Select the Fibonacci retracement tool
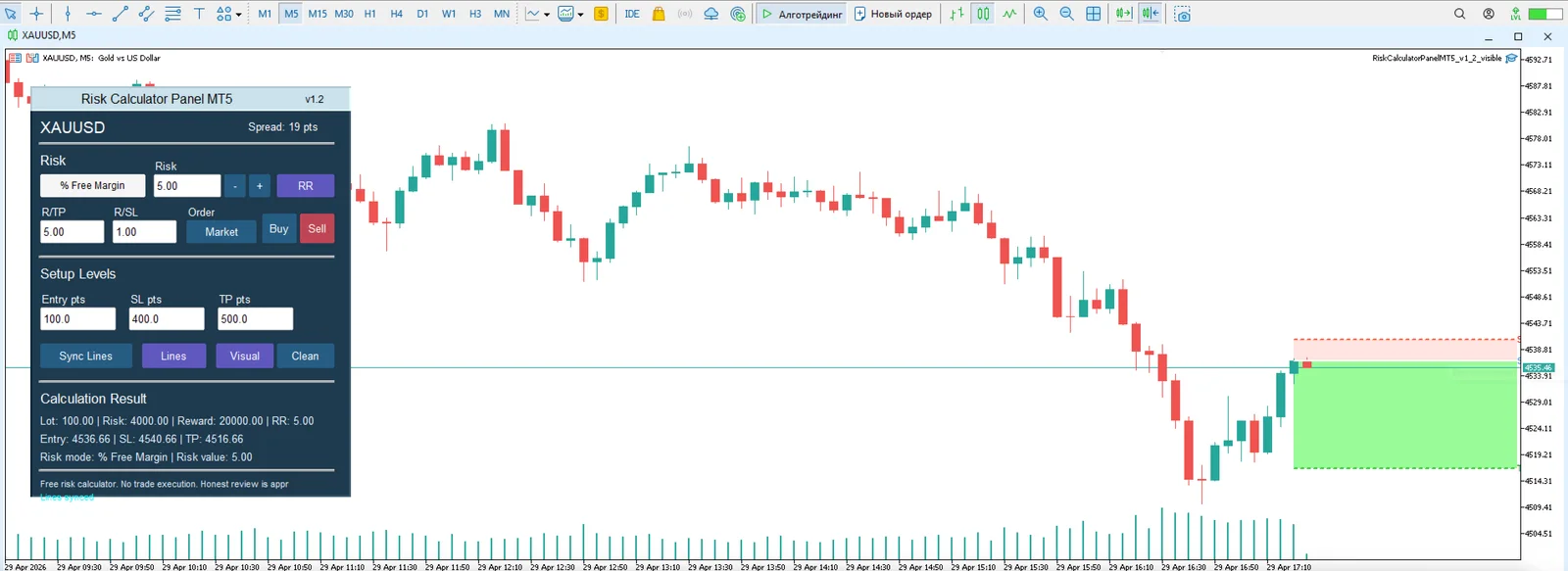Screen dimensions: 1568x571 (x=172, y=14)
